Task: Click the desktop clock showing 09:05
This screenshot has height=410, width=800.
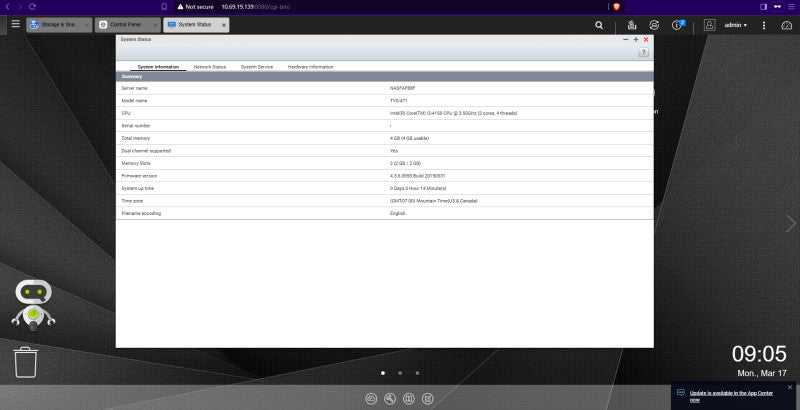Action: [x=759, y=353]
